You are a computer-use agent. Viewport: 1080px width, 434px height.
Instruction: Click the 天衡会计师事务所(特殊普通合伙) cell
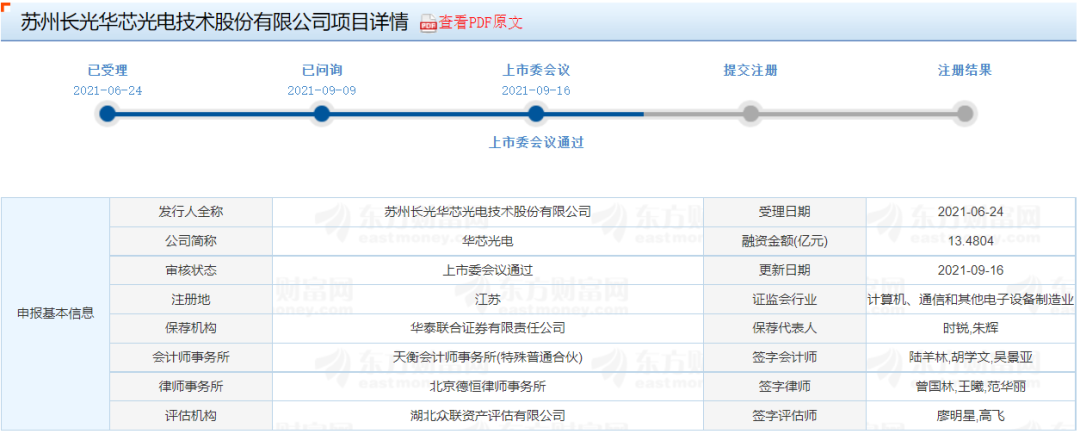(488, 358)
